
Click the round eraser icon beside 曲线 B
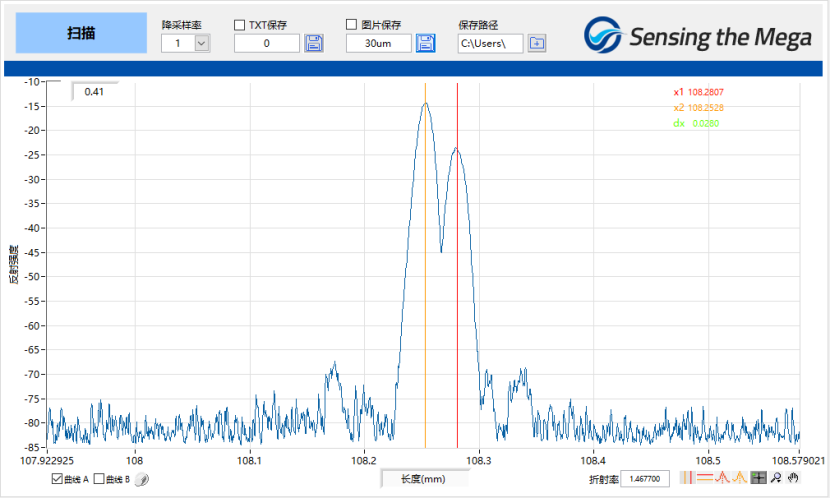click(142, 479)
